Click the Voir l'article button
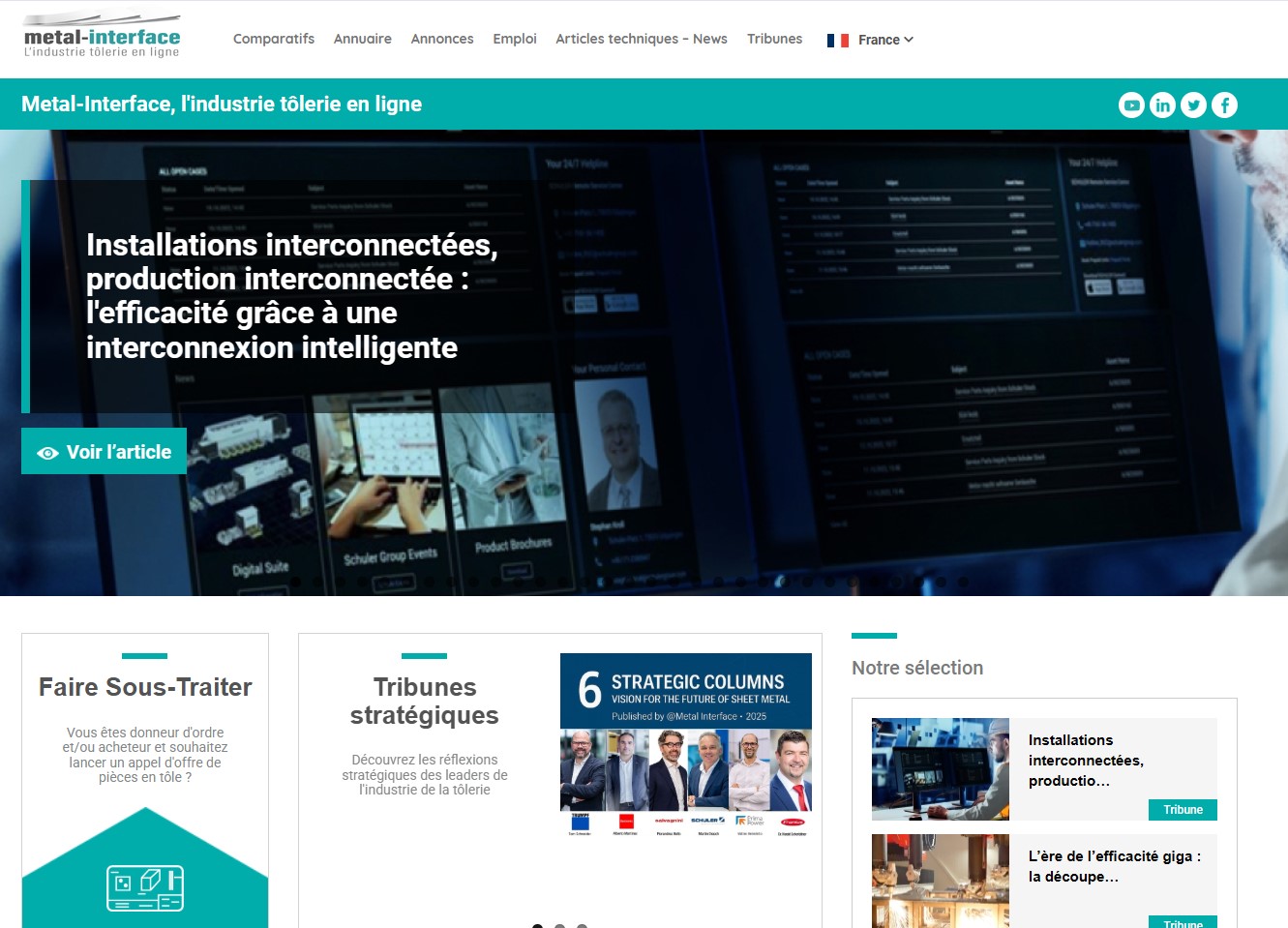 [x=105, y=452]
